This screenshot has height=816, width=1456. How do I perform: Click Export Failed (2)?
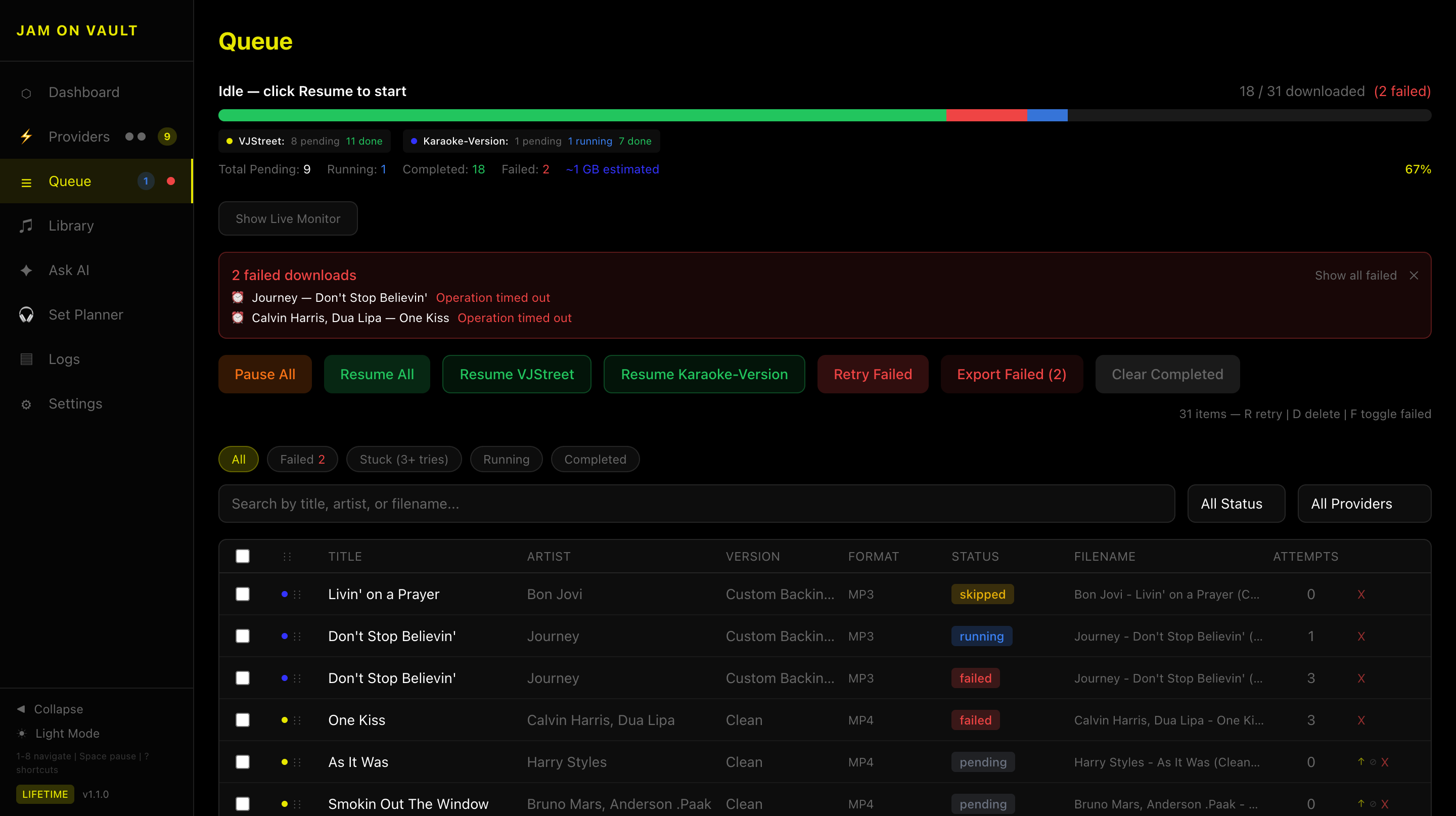(x=1012, y=374)
